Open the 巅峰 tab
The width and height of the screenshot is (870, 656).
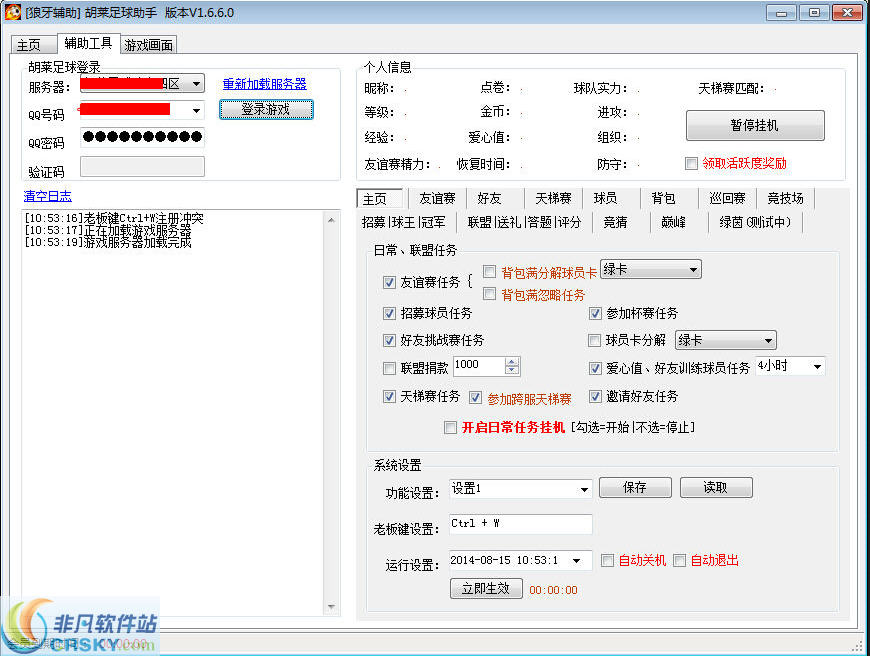click(x=674, y=223)
